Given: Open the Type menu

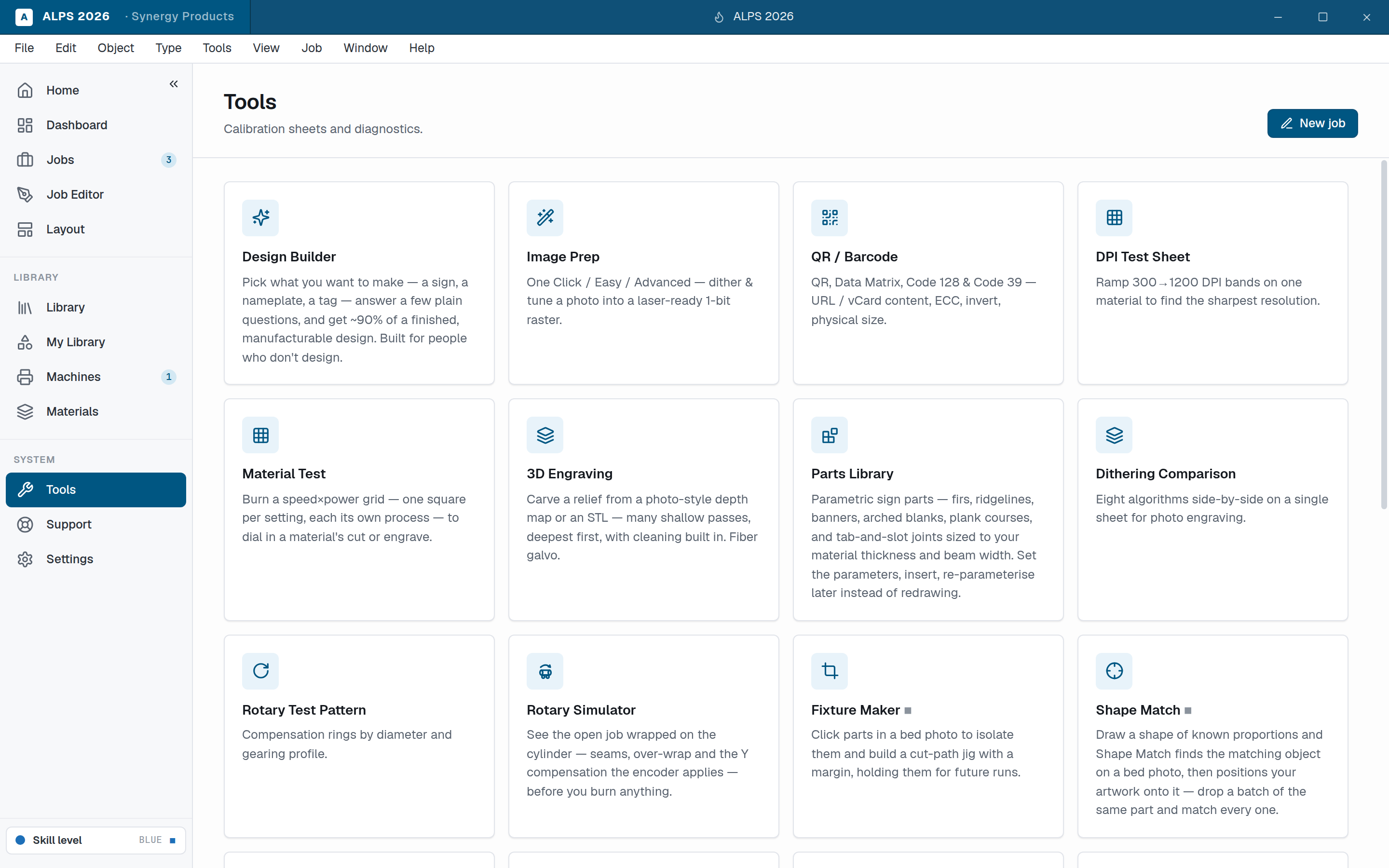Looking at the screenshot, I should point(168,48).
